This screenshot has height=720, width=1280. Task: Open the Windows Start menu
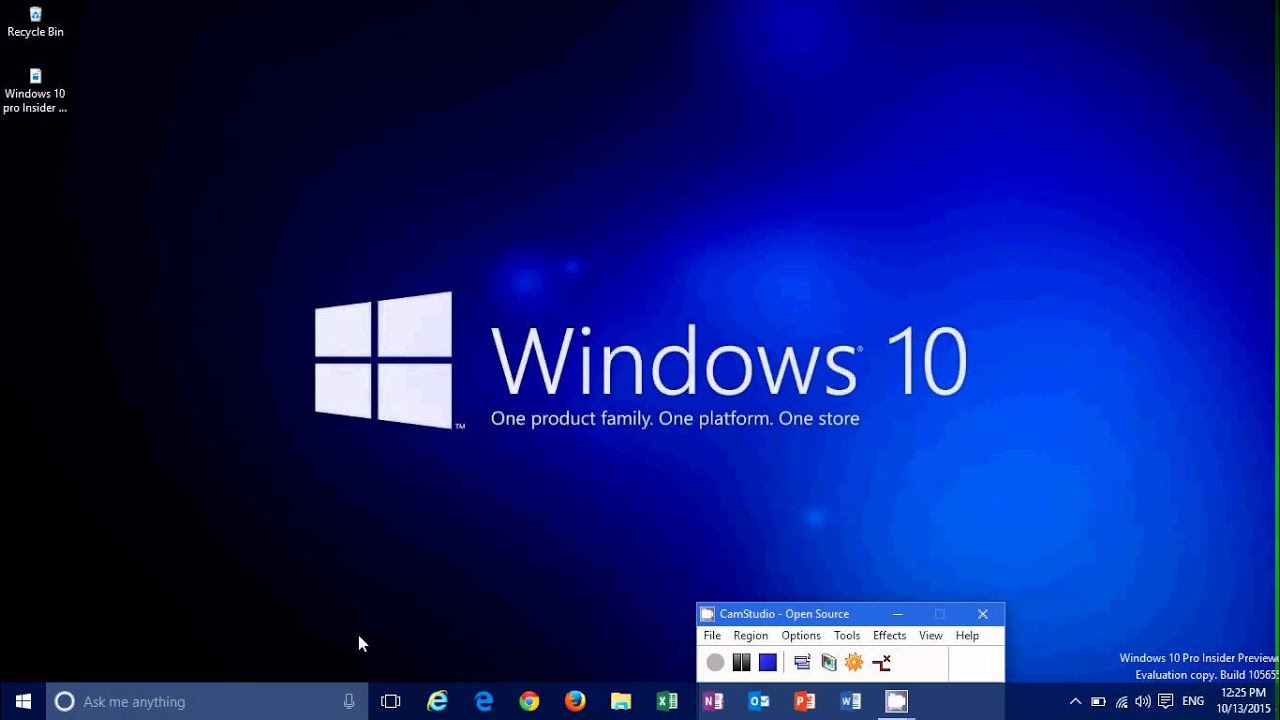(x=23, y=701)
